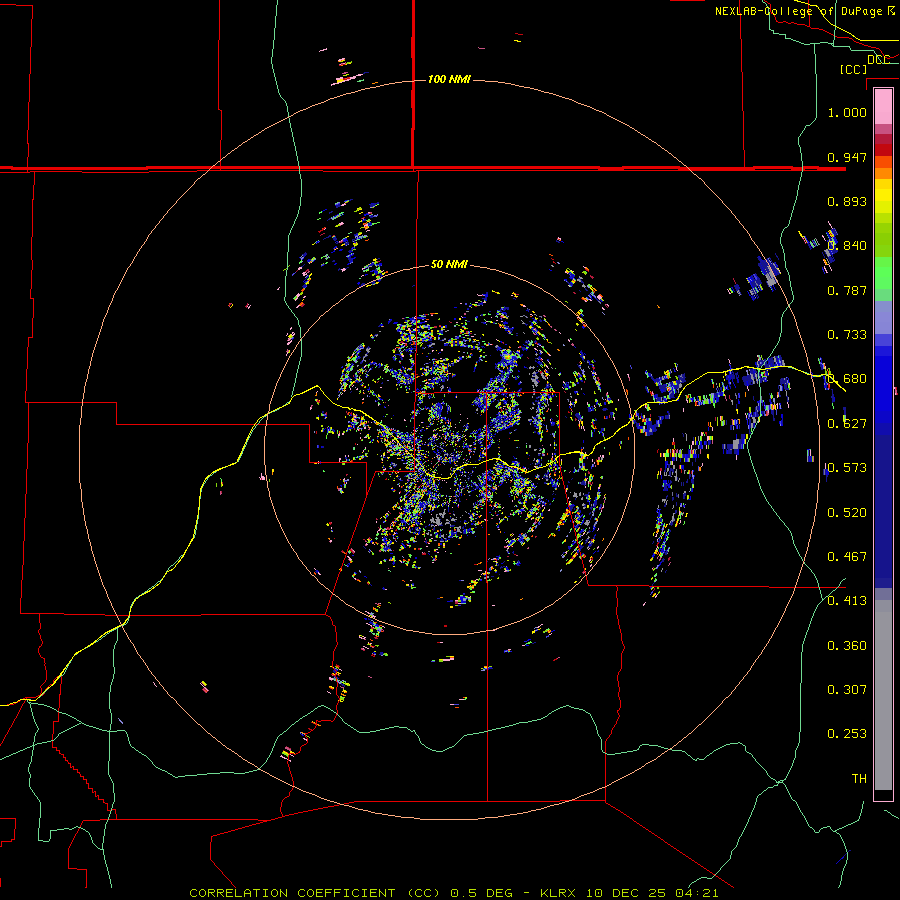Viewport: 900px width, 900px height.
Task: Select the 0.680 legend value
Action: point(847,379)
